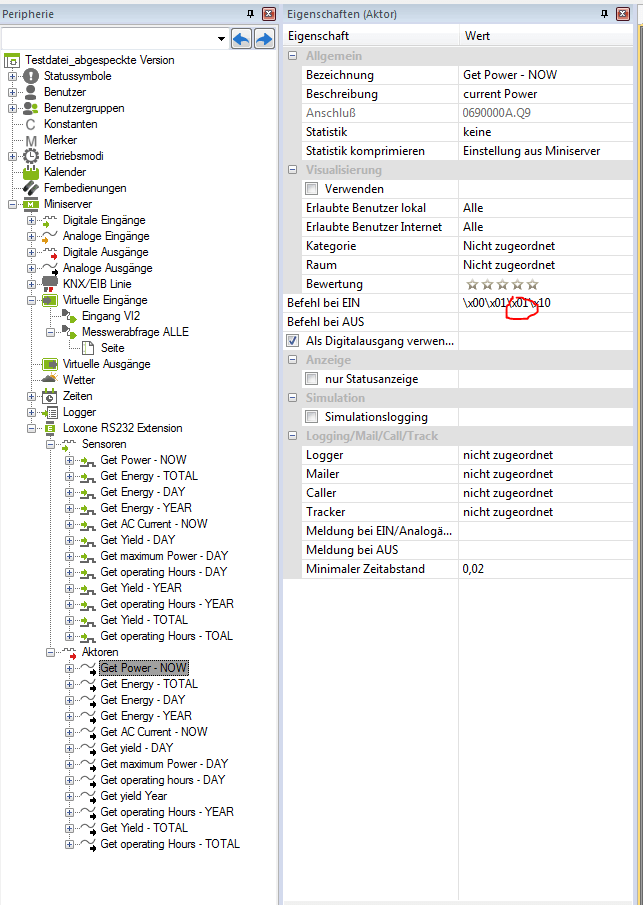This screenshot has width=643, height=905.
Task: Collapse the Loxone RS232 Extension node
Action: 31,428
